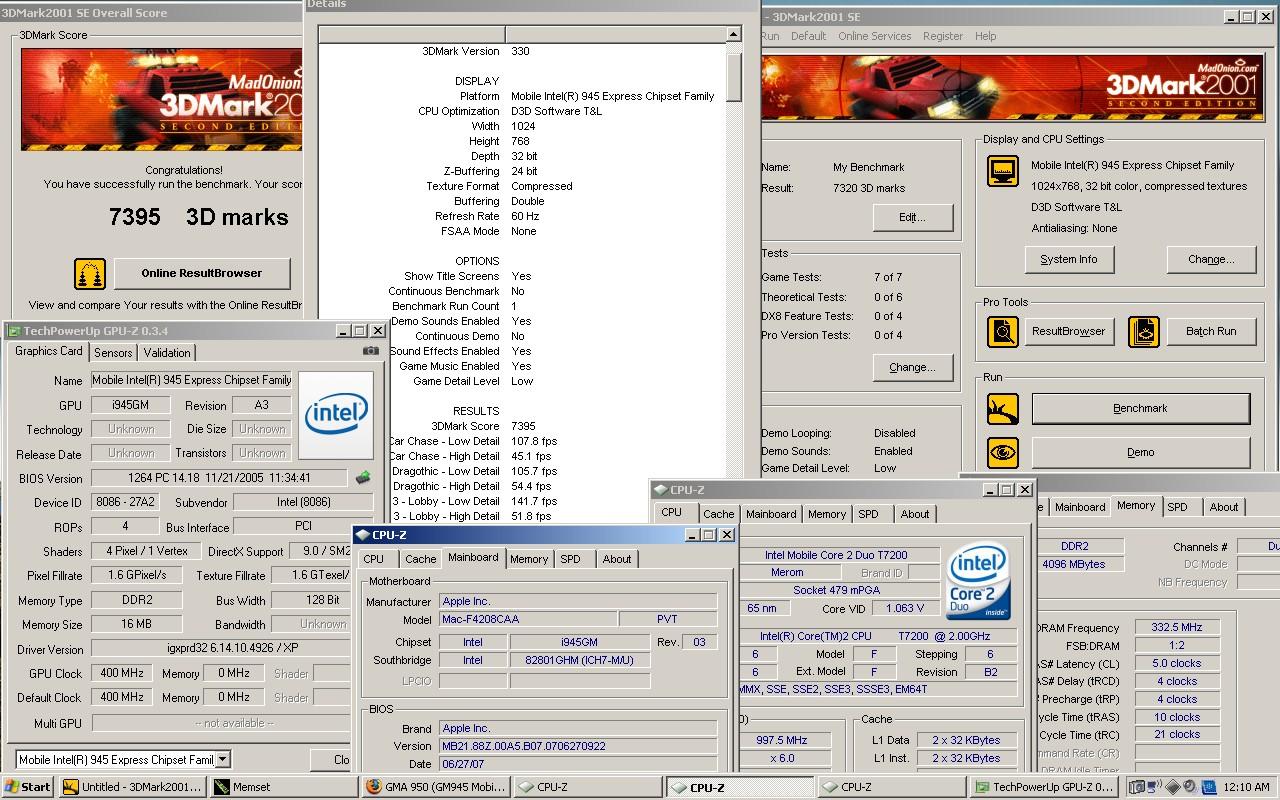Click the BIOS Version field in CPU-Z
This screenshot has height=800, width=1280.
point(578,746)
